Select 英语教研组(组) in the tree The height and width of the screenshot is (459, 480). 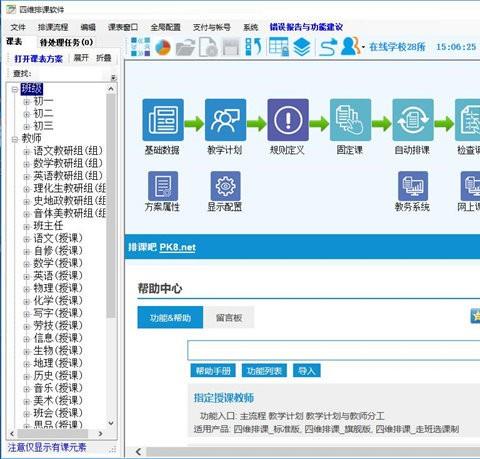[68, 176]
